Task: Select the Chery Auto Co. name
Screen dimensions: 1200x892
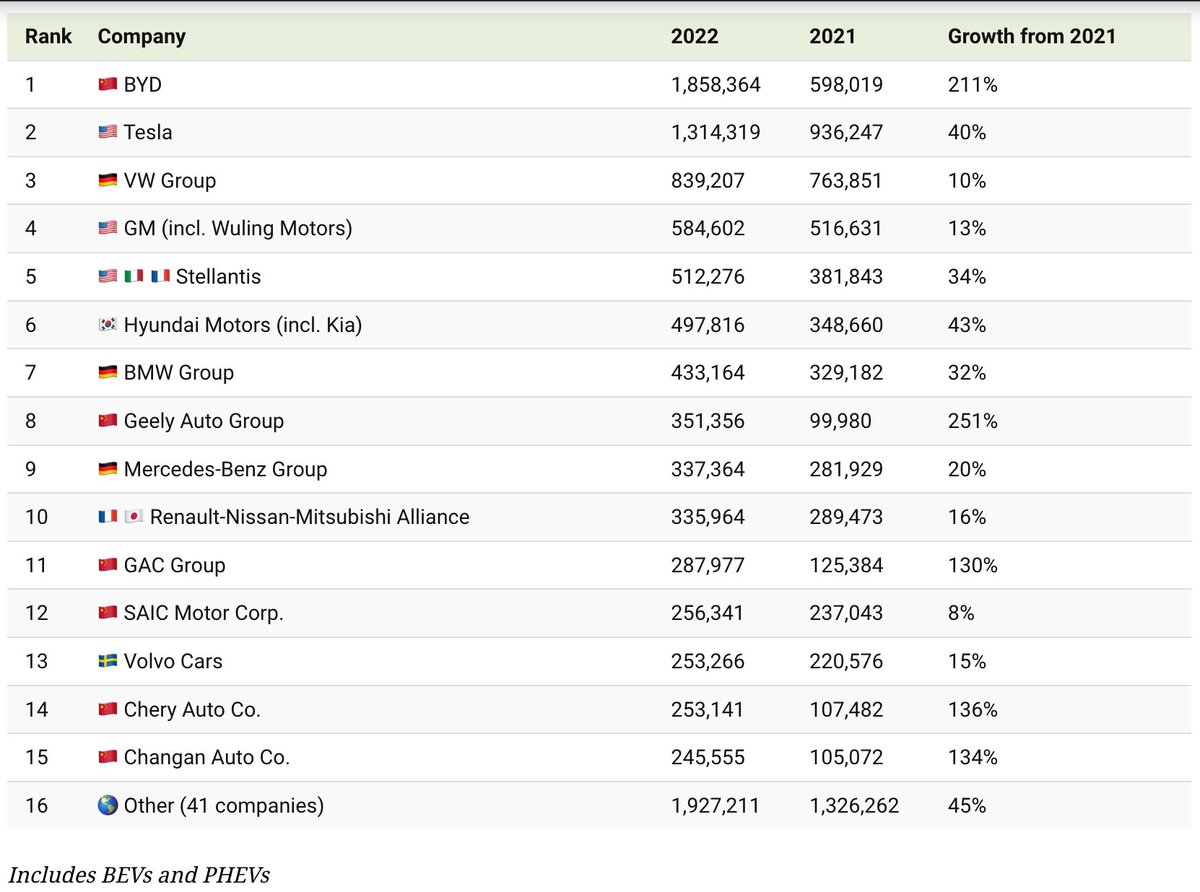Action: (192, 710)
